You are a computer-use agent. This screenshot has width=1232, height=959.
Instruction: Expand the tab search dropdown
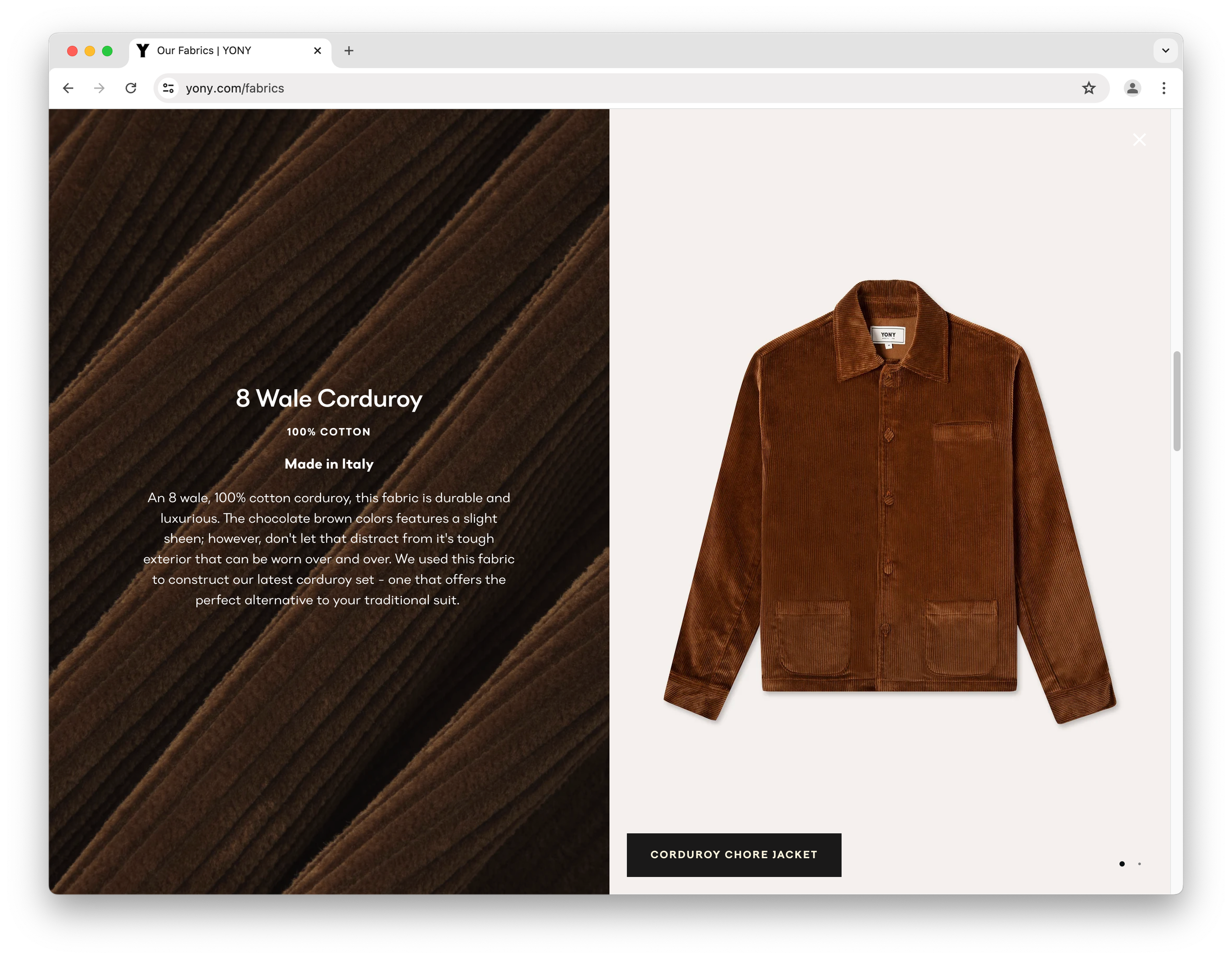coord(1165,51)
